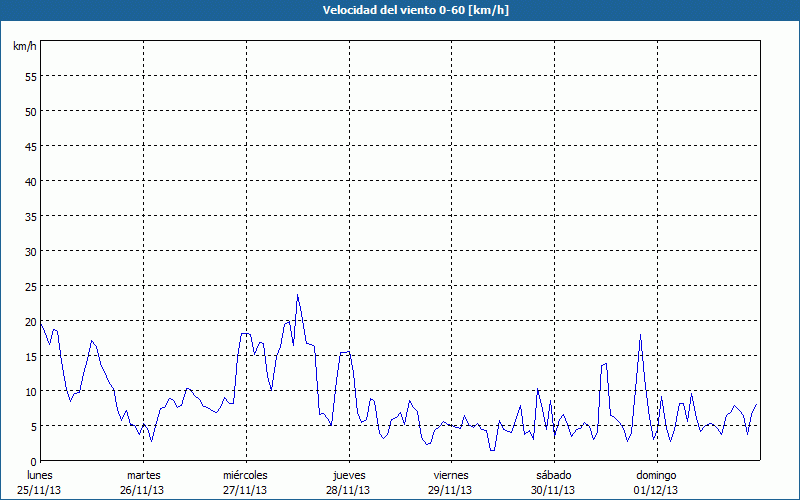The width and height of the screenshot is (800, 500).
Task: Click the 55 value on the y-axis
Action: coord(30,76)
